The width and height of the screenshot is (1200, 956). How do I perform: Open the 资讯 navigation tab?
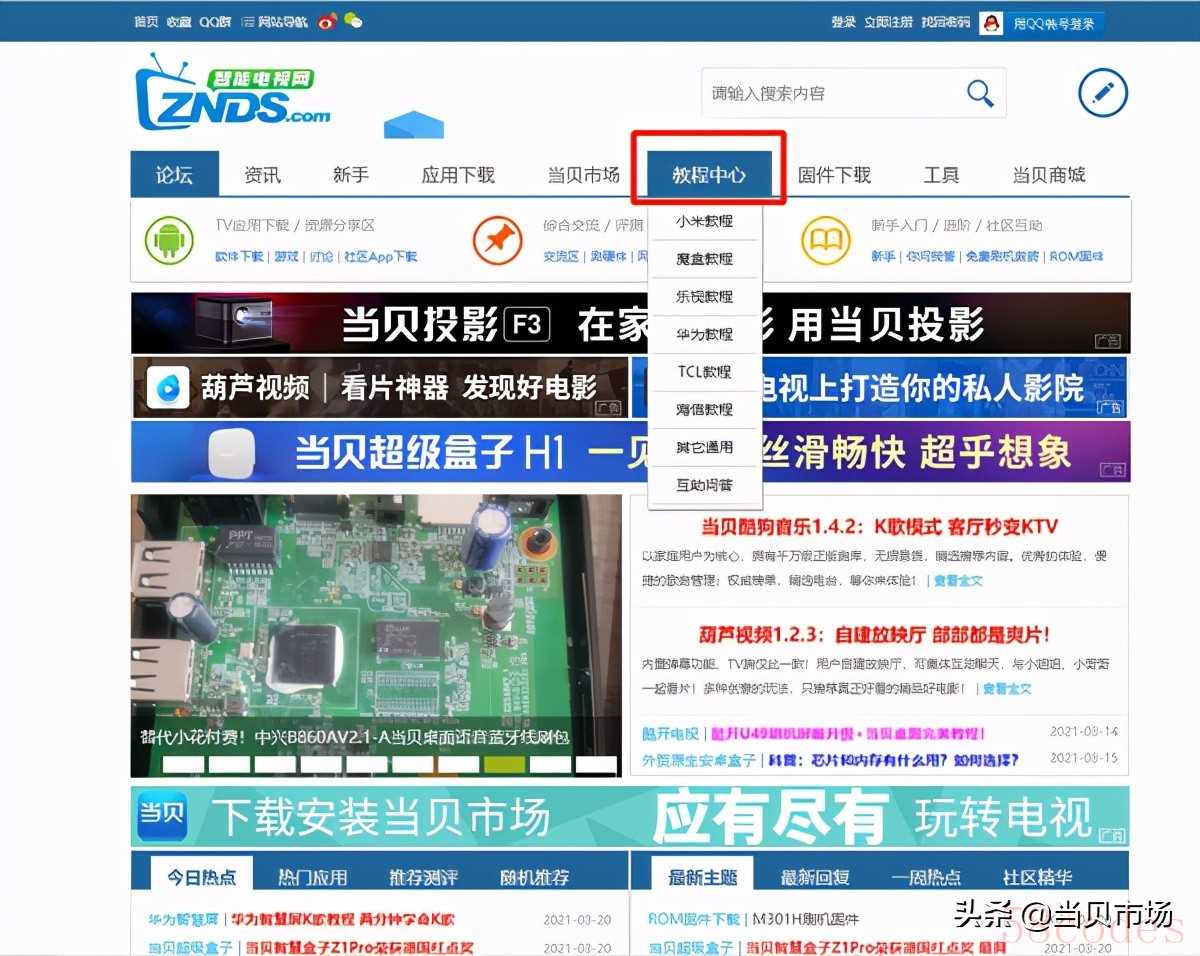[x=262, y=175]
